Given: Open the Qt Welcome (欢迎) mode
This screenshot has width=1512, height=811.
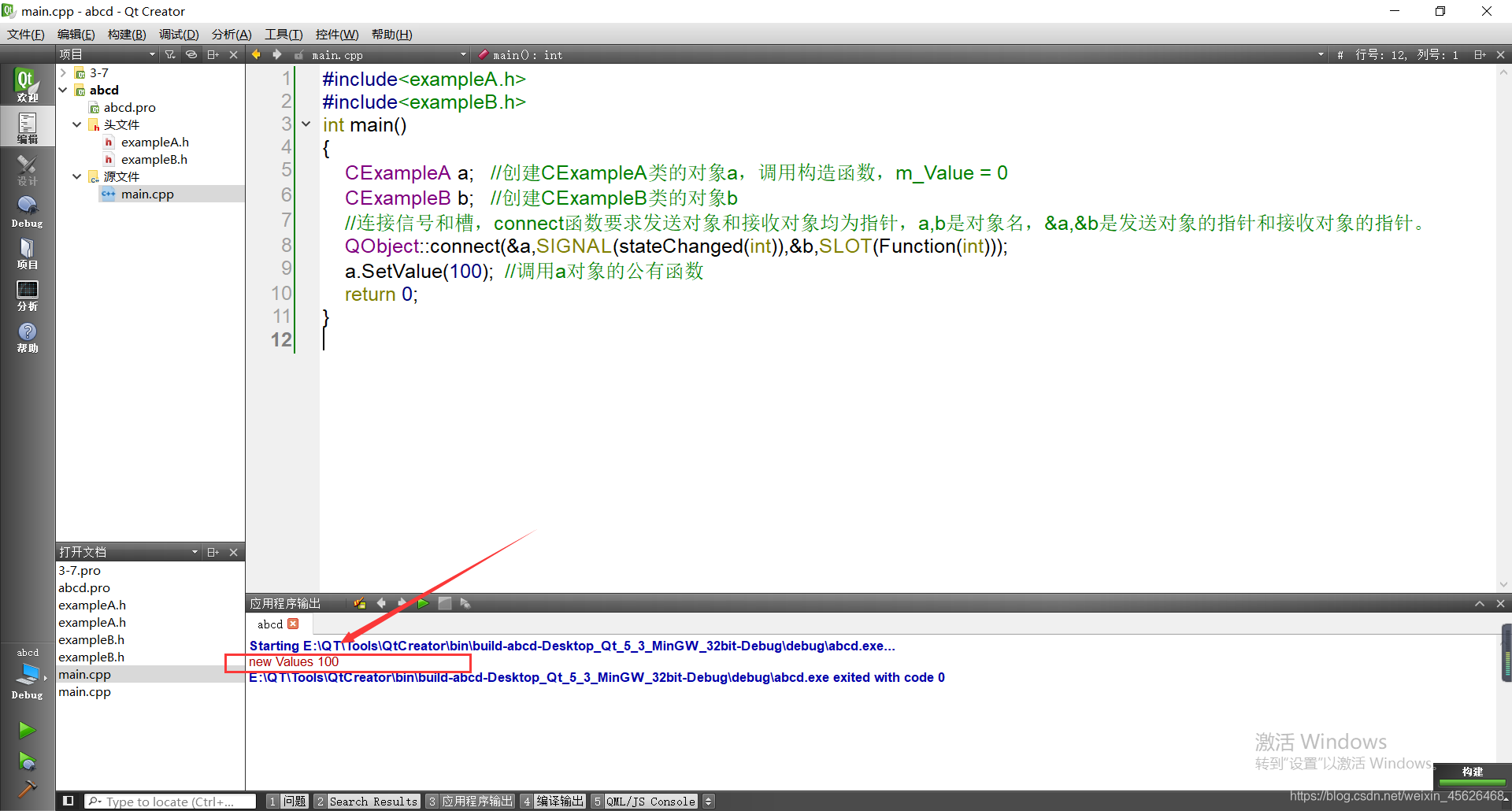Looking at the screenshot, I should pos(27,84).
